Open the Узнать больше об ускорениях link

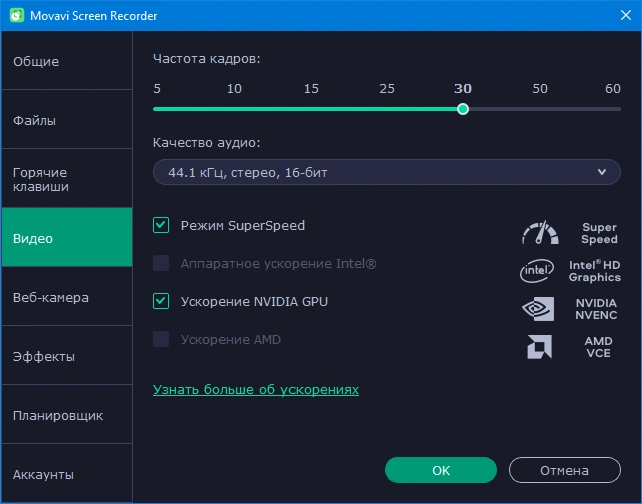pos(256,389)
